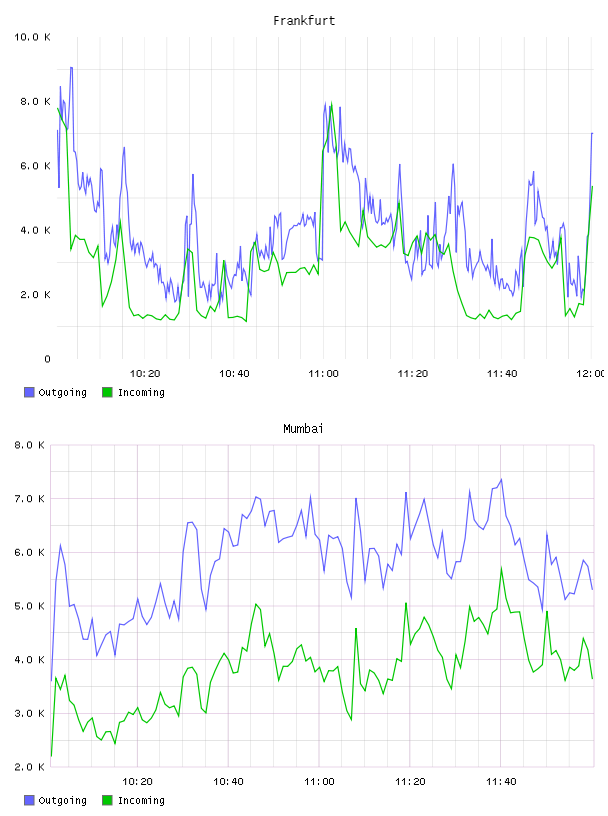Click the 5.0 K label on the Mumbai y-axis

[29, 606]
